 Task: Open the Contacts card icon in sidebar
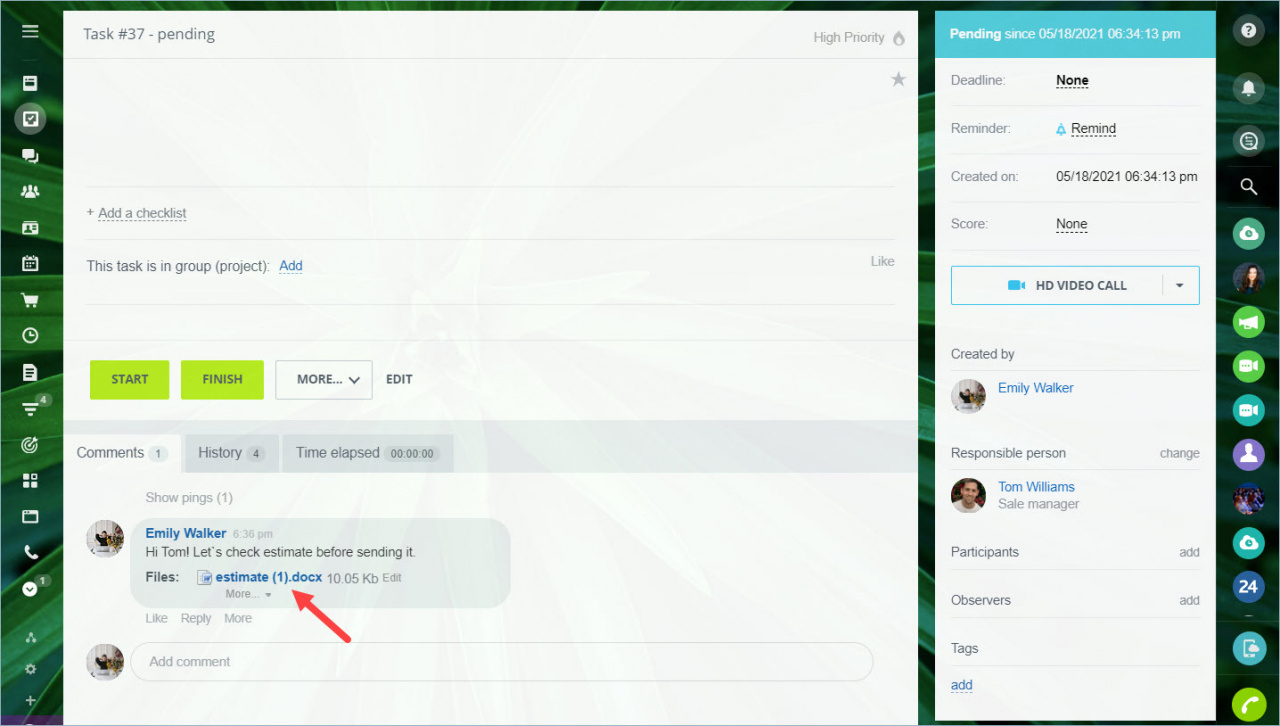(x=30, y=228)
